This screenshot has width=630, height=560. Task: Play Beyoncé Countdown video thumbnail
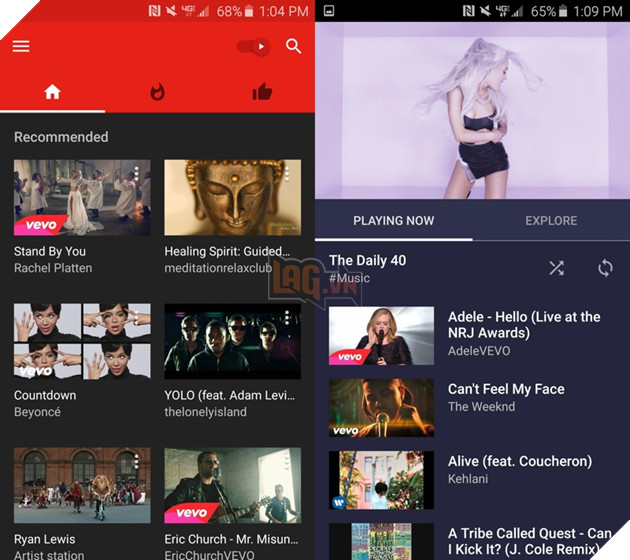[82, 341]
